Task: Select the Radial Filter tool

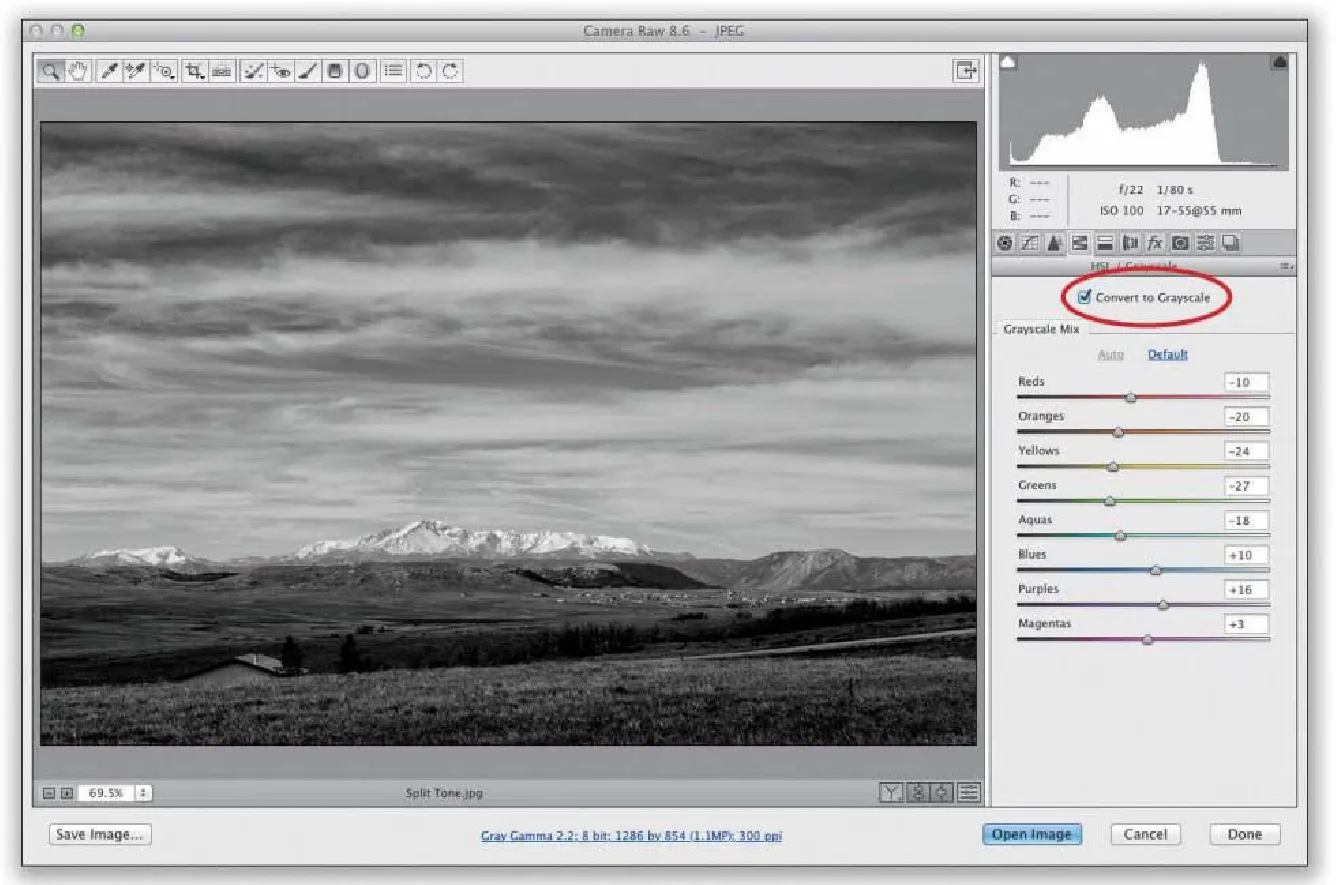Action: 362,70
